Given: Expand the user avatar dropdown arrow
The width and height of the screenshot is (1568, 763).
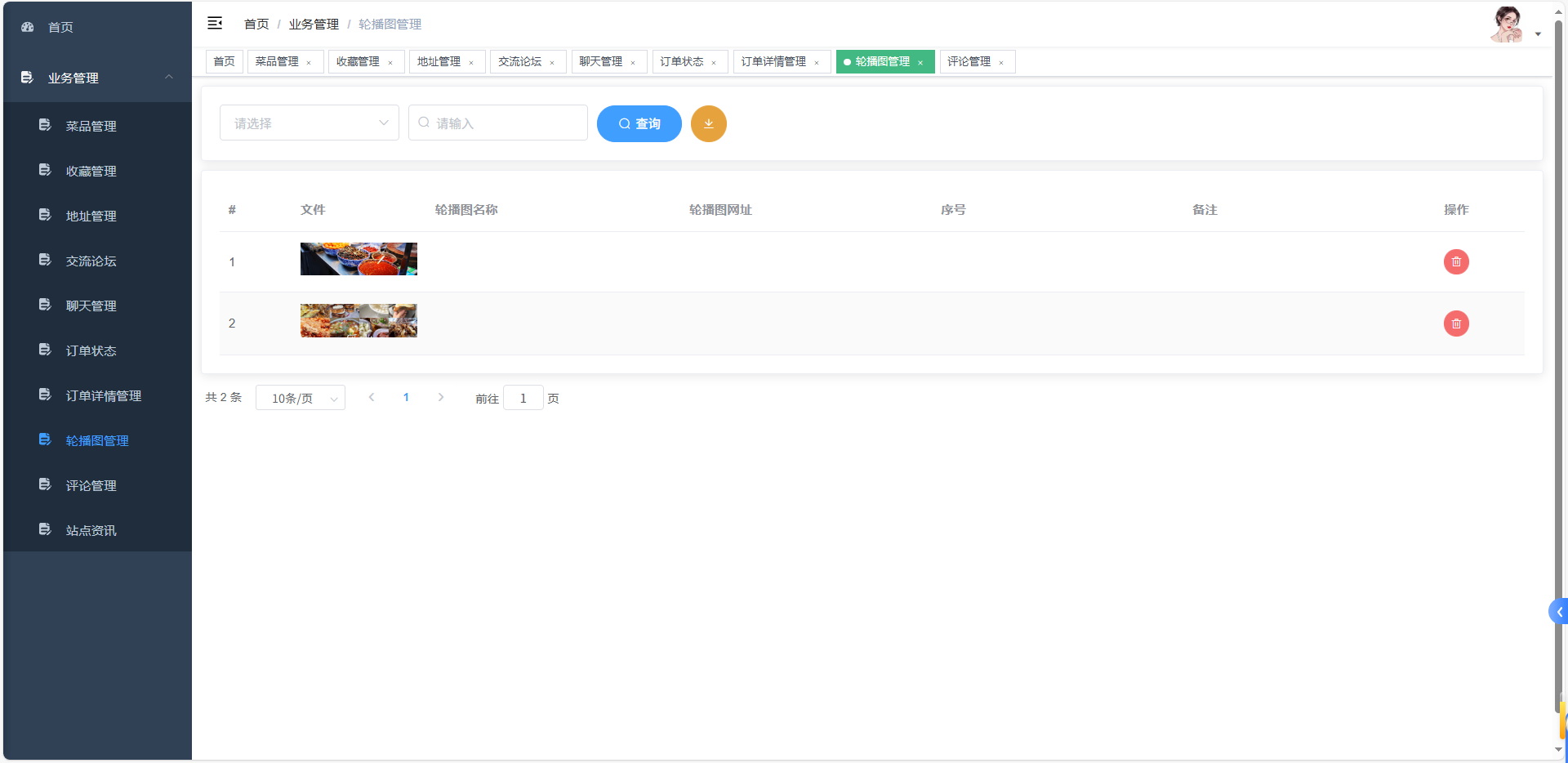Looking at the screenshot, I should pyautogui.click(x=1539, y=34).
